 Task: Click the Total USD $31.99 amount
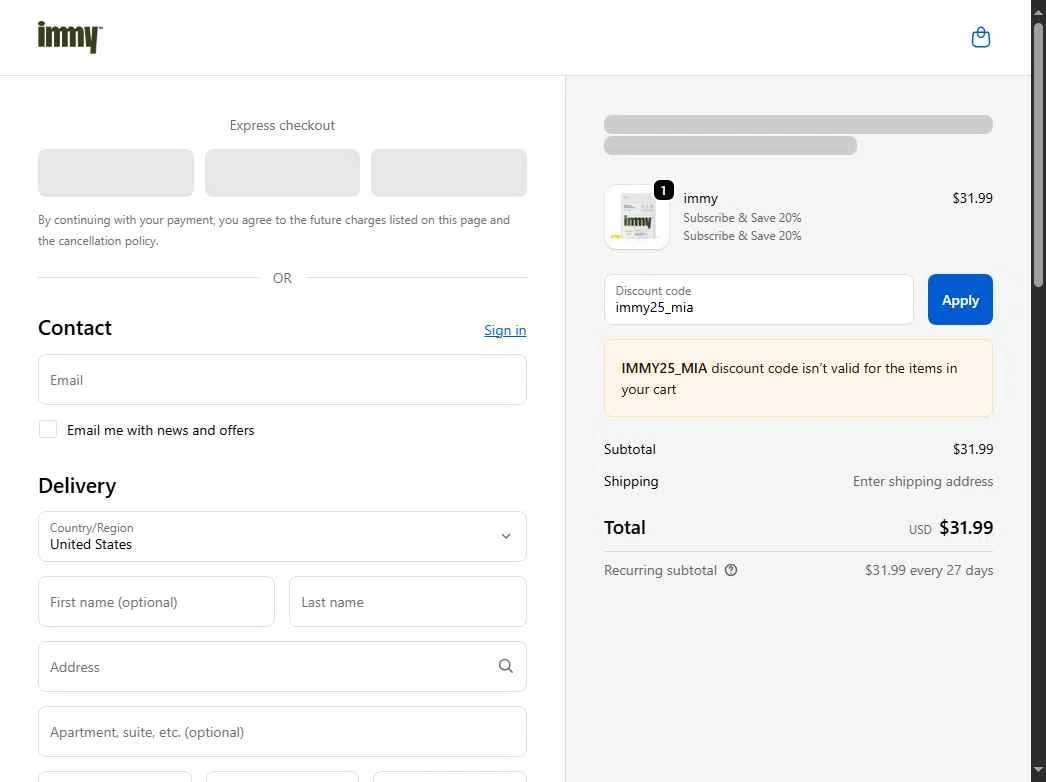pyautogui.click(x=951, y=528)
